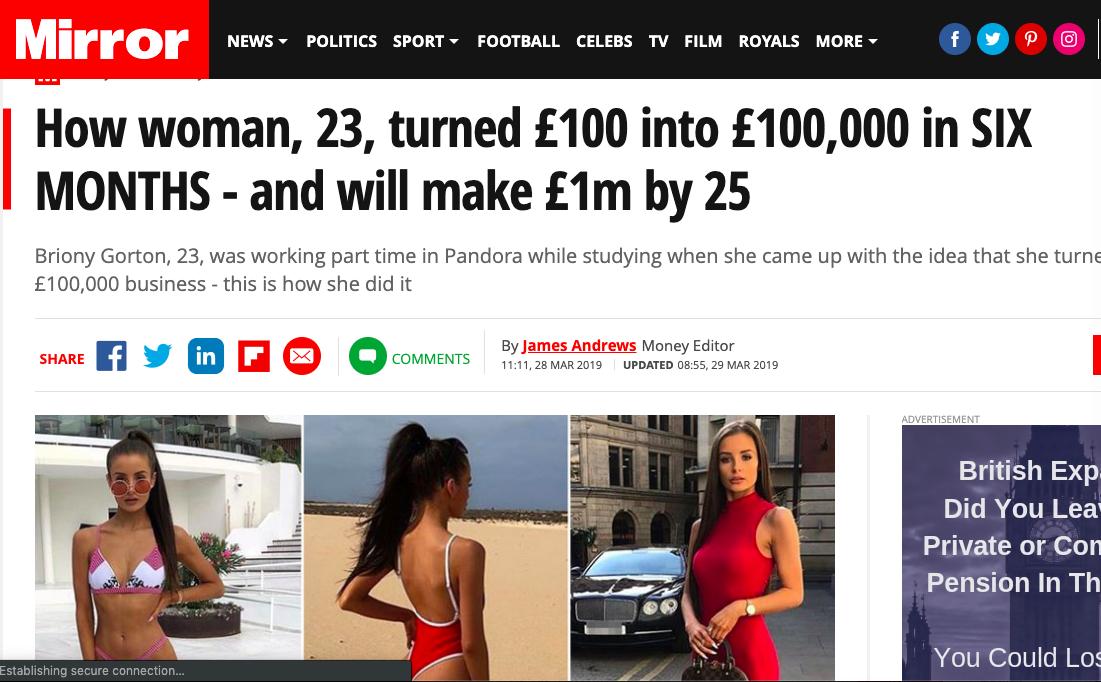
Task: Share article on Twitter
Action: (157, 356)
